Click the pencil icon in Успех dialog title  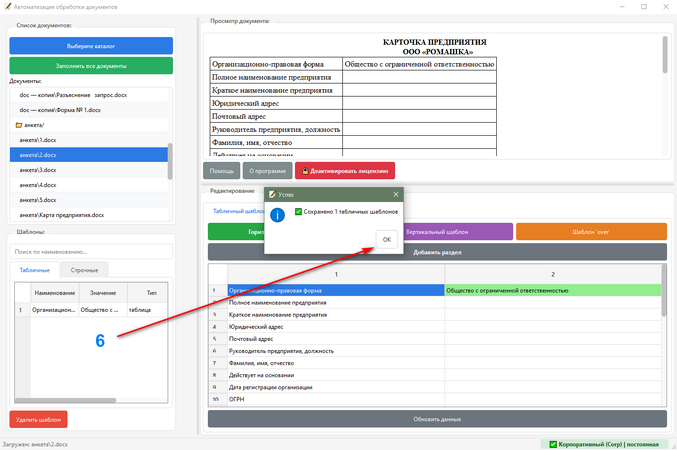pos(272,195)
